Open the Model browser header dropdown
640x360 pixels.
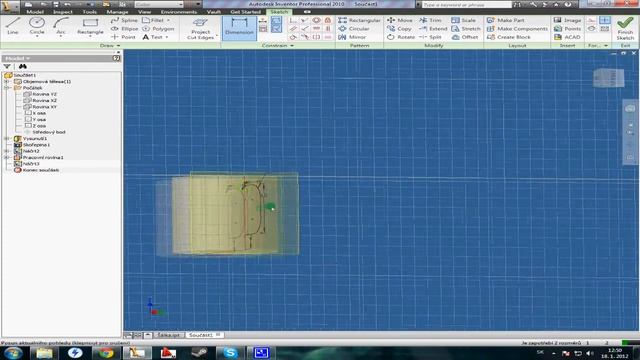(27, 58)
